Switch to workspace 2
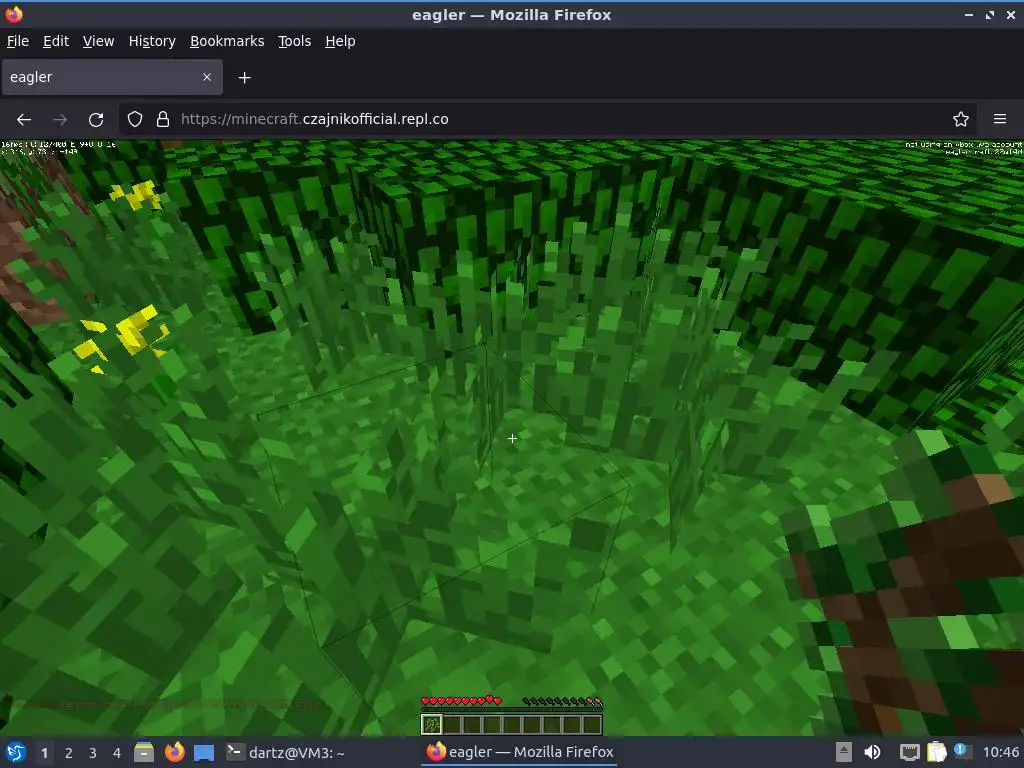The image size is (1024, 768). coord(69,753)
